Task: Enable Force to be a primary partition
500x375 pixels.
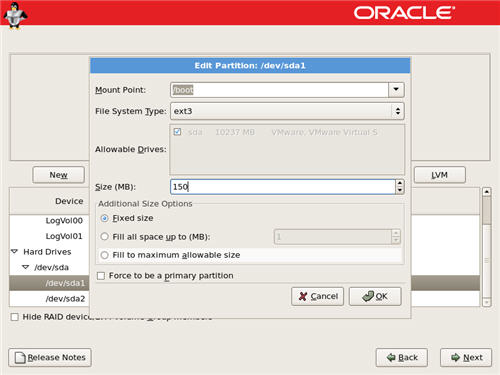Action: point(101,276)
